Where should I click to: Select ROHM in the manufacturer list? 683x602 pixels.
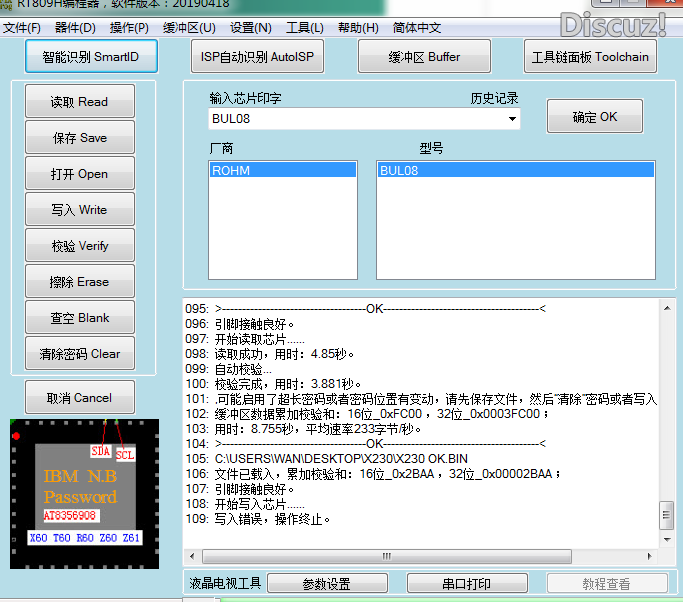click(283, 170)
